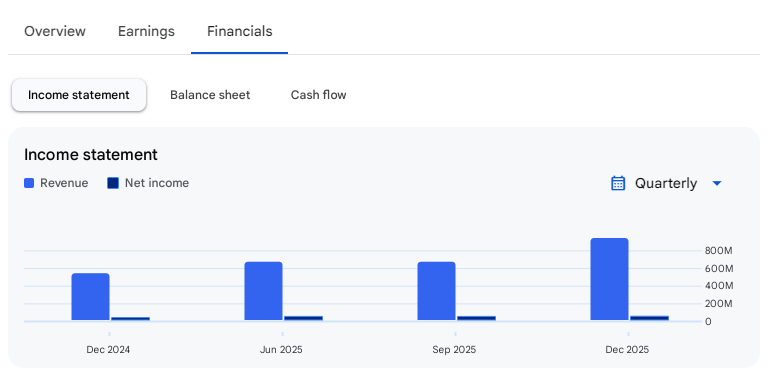Switch to the Earnings tab
Viewport: 780px width, 381px height.
[x=146, y=31]
